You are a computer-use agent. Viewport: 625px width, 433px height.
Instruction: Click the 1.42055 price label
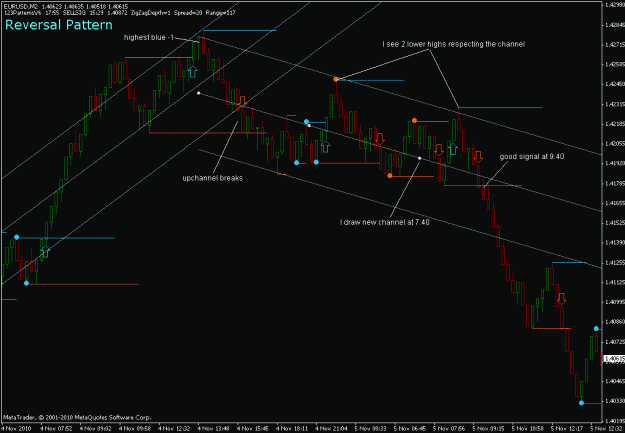(x=615, y=144)
